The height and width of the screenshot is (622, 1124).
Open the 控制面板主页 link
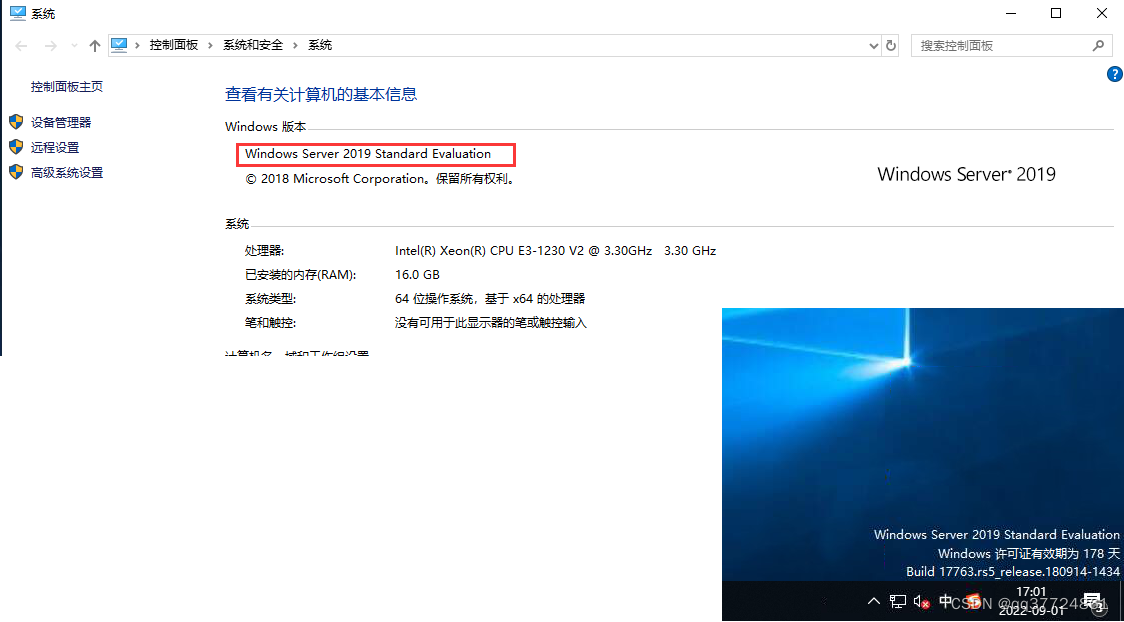click(x=67, y=87)
